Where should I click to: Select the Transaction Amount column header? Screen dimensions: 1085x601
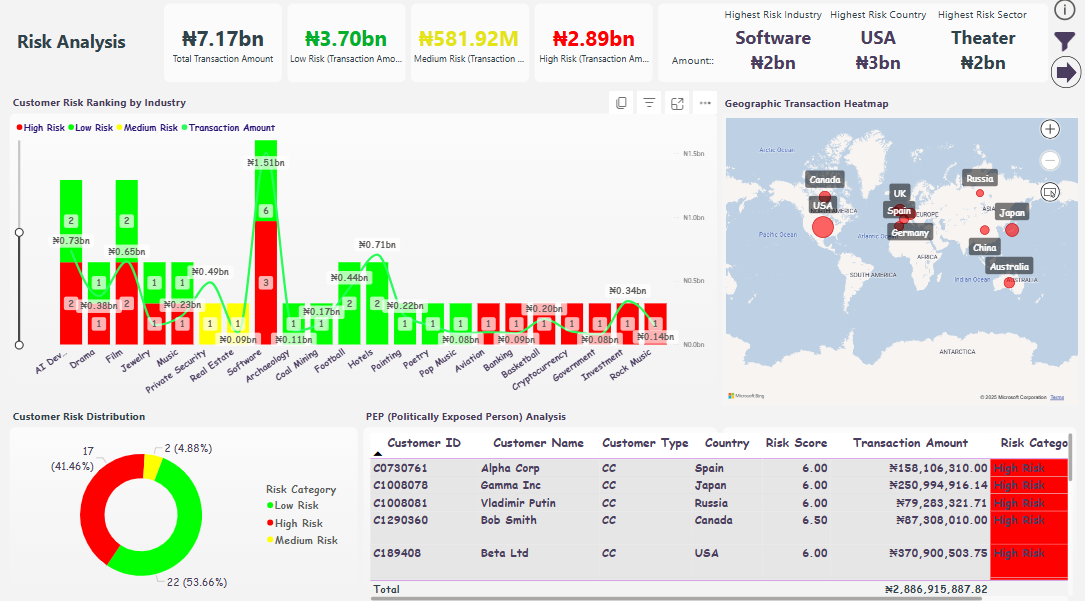click(910, 443)
